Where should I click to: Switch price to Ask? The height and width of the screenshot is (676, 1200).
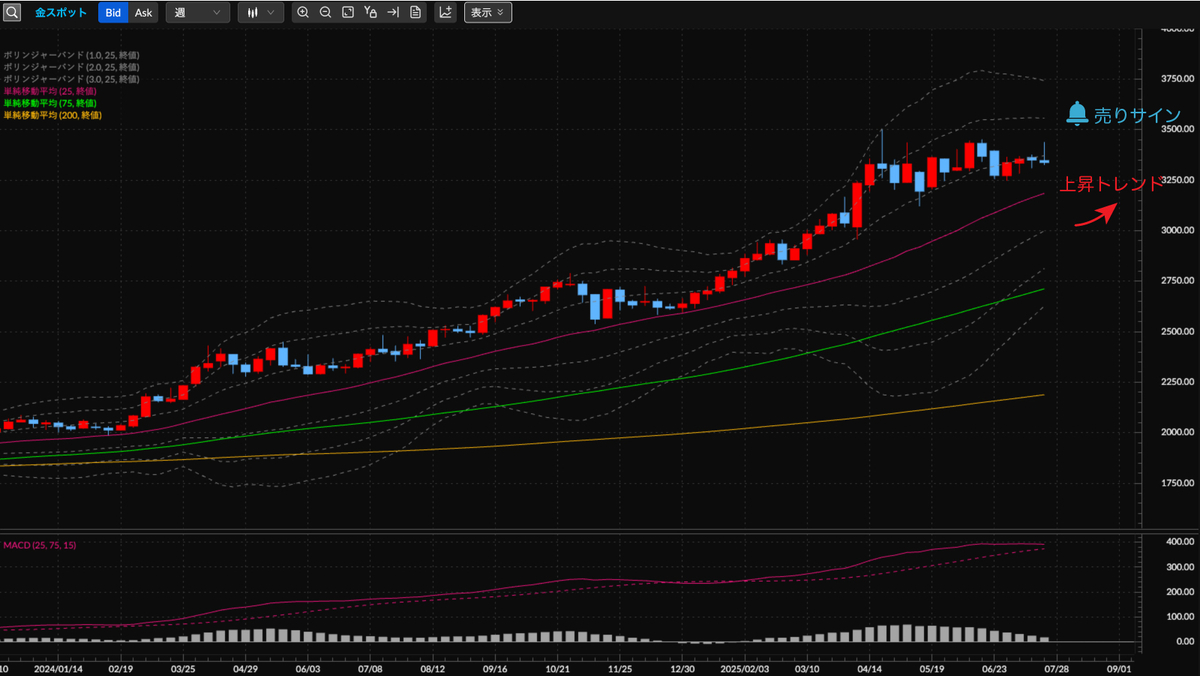tap(144, 13)
